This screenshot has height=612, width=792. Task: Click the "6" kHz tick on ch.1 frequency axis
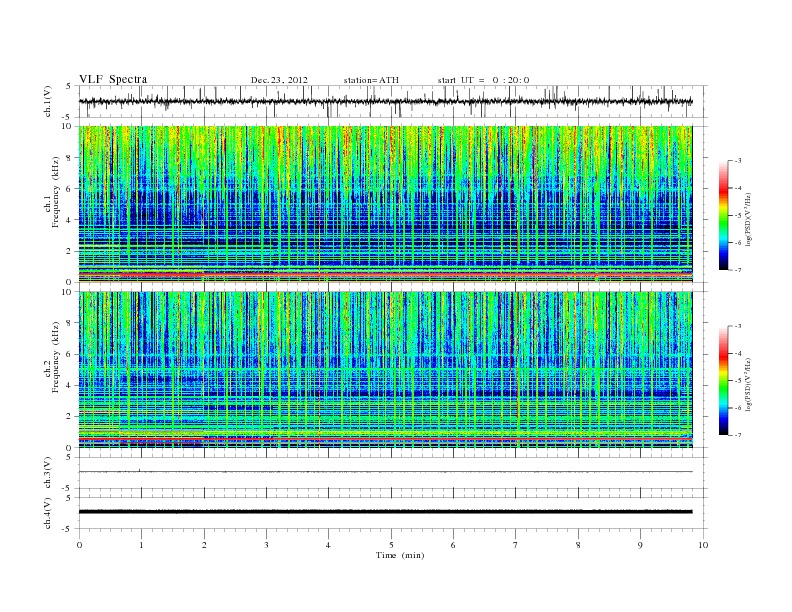(70, 189)
